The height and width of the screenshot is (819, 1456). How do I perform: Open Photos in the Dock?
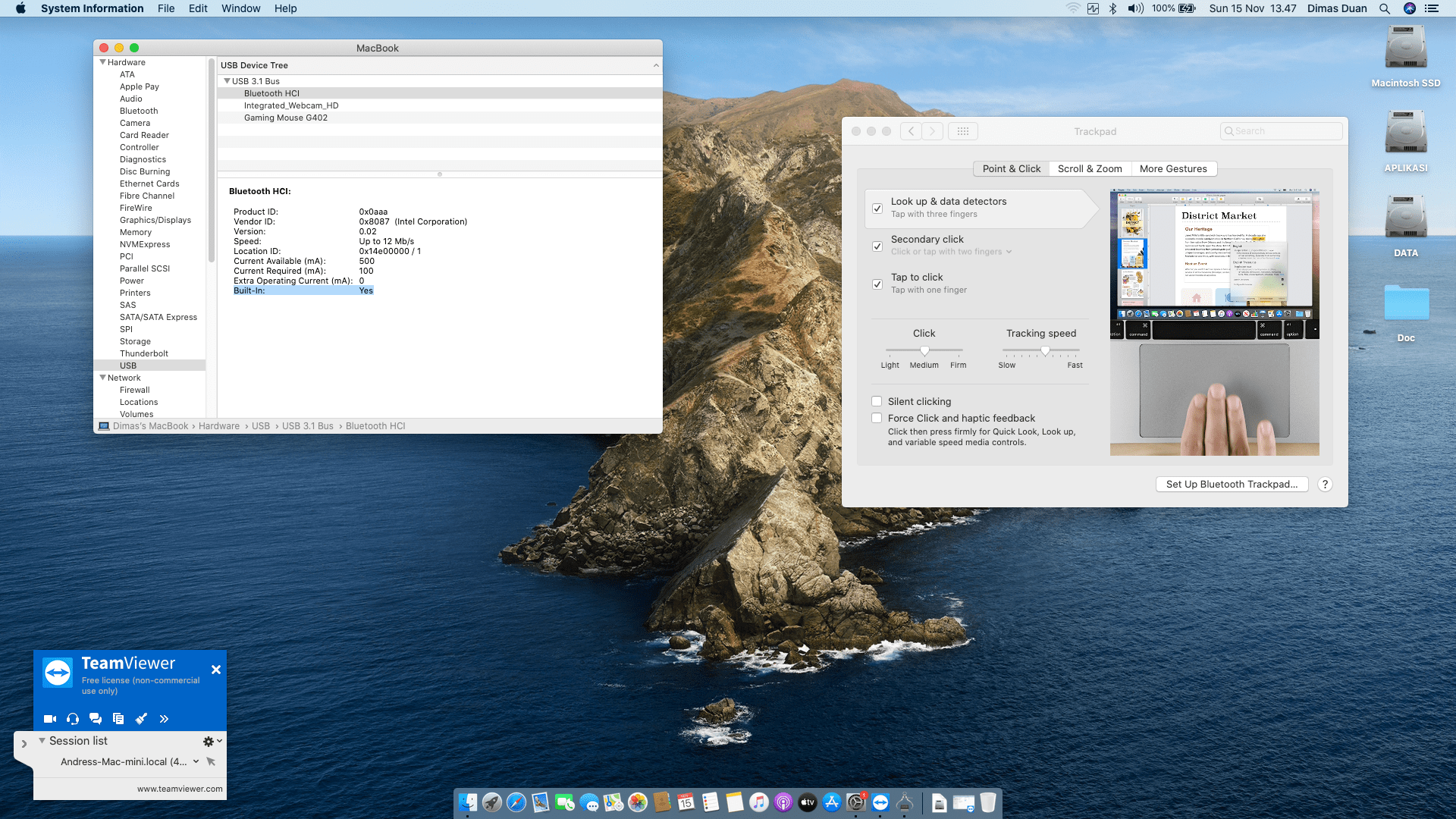[638, 802]
